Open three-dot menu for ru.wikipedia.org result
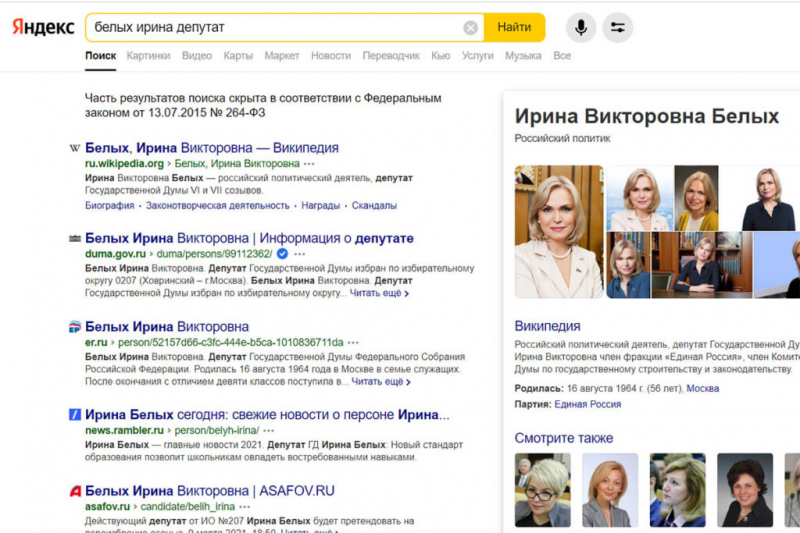This screenshot has height=533, width=800. click(310, 163)
